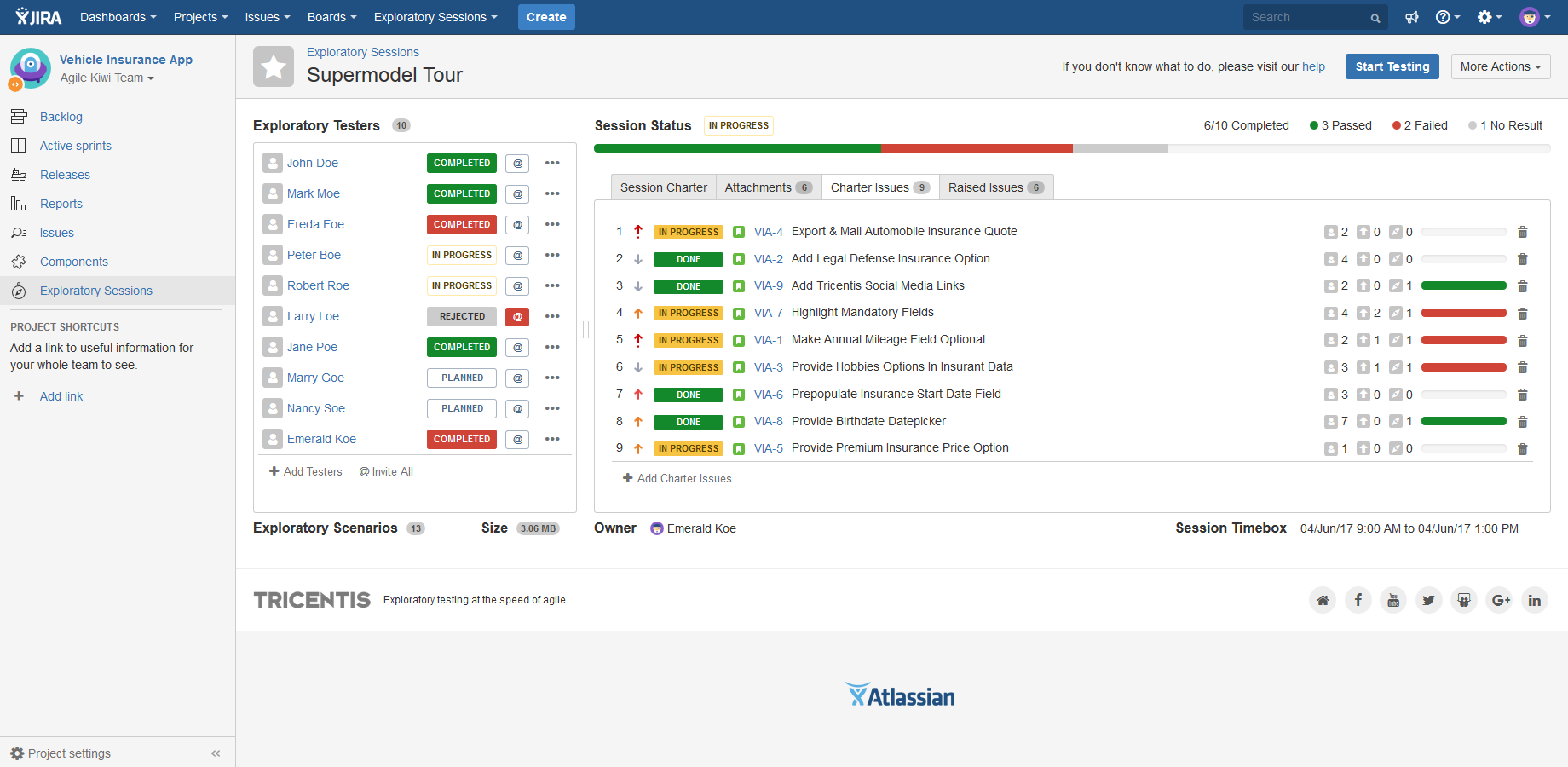Expand the Exploratory Sessions top menu

pyautogui.click(x=435, y=17)
